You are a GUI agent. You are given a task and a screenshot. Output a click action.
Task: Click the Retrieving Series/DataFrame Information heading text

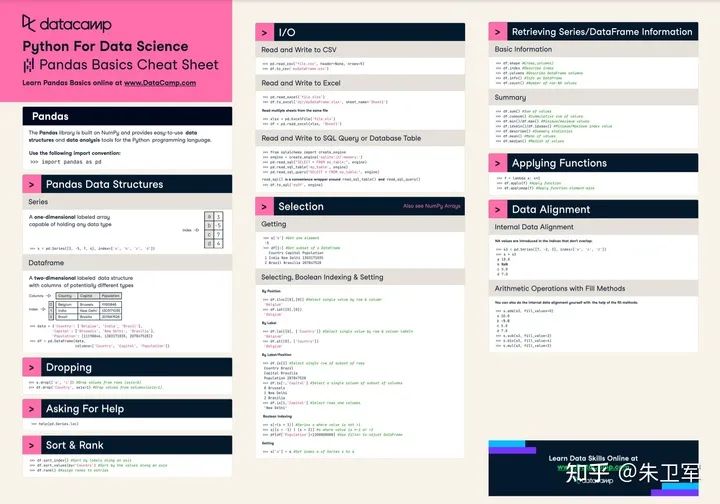(602, 32)
